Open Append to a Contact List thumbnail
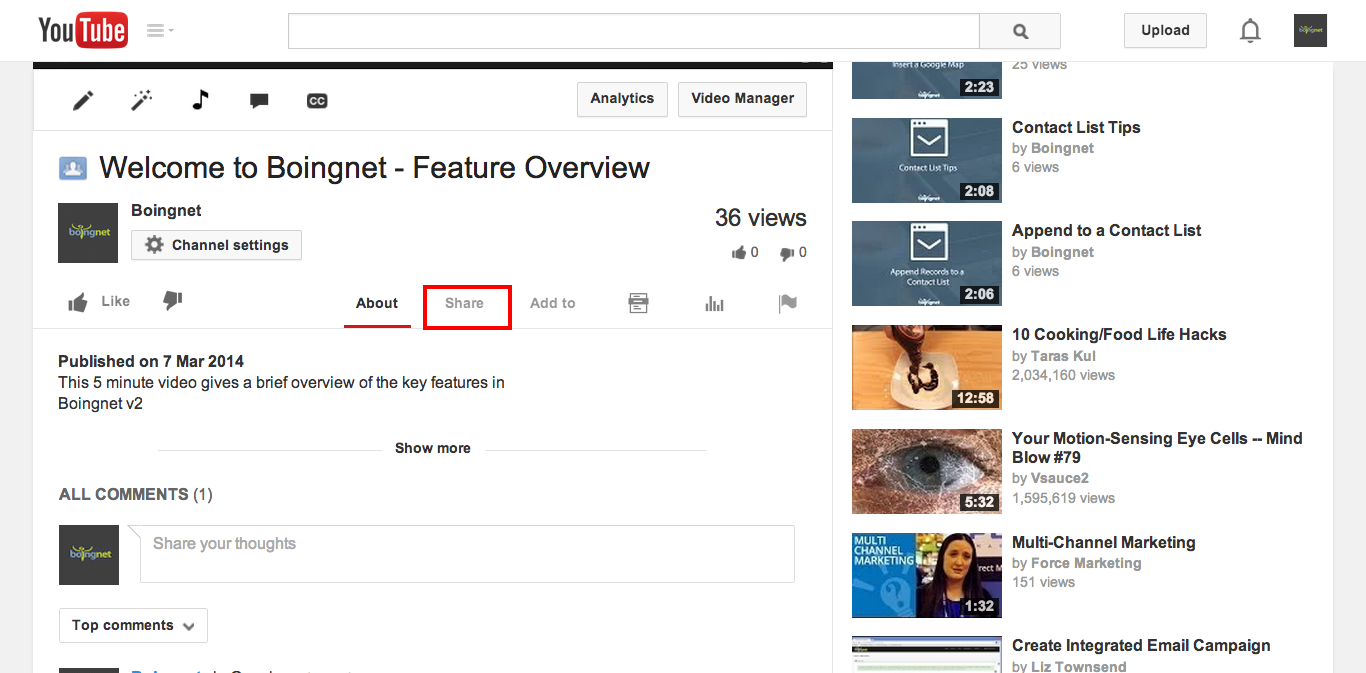This screenshot has width=1366, height=673. [x=927, y=263]
